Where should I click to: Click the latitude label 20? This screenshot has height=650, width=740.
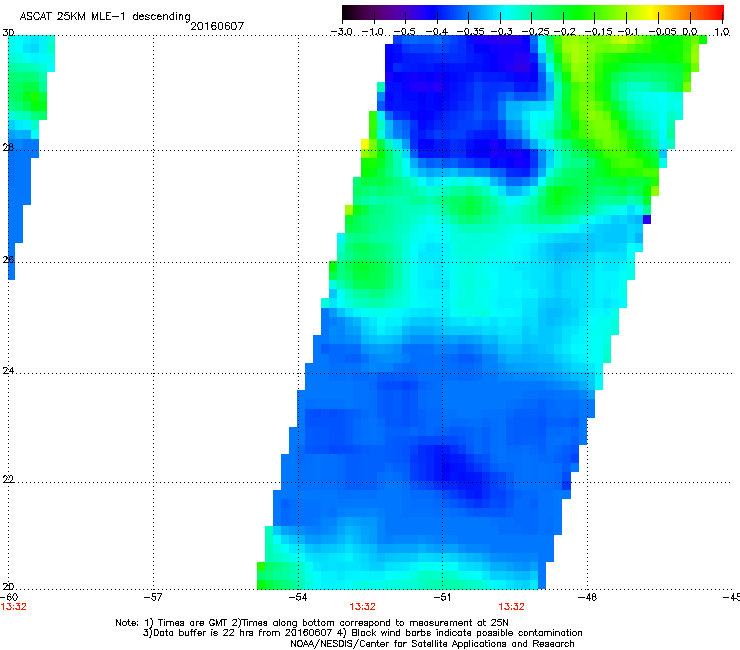[8, 587]
